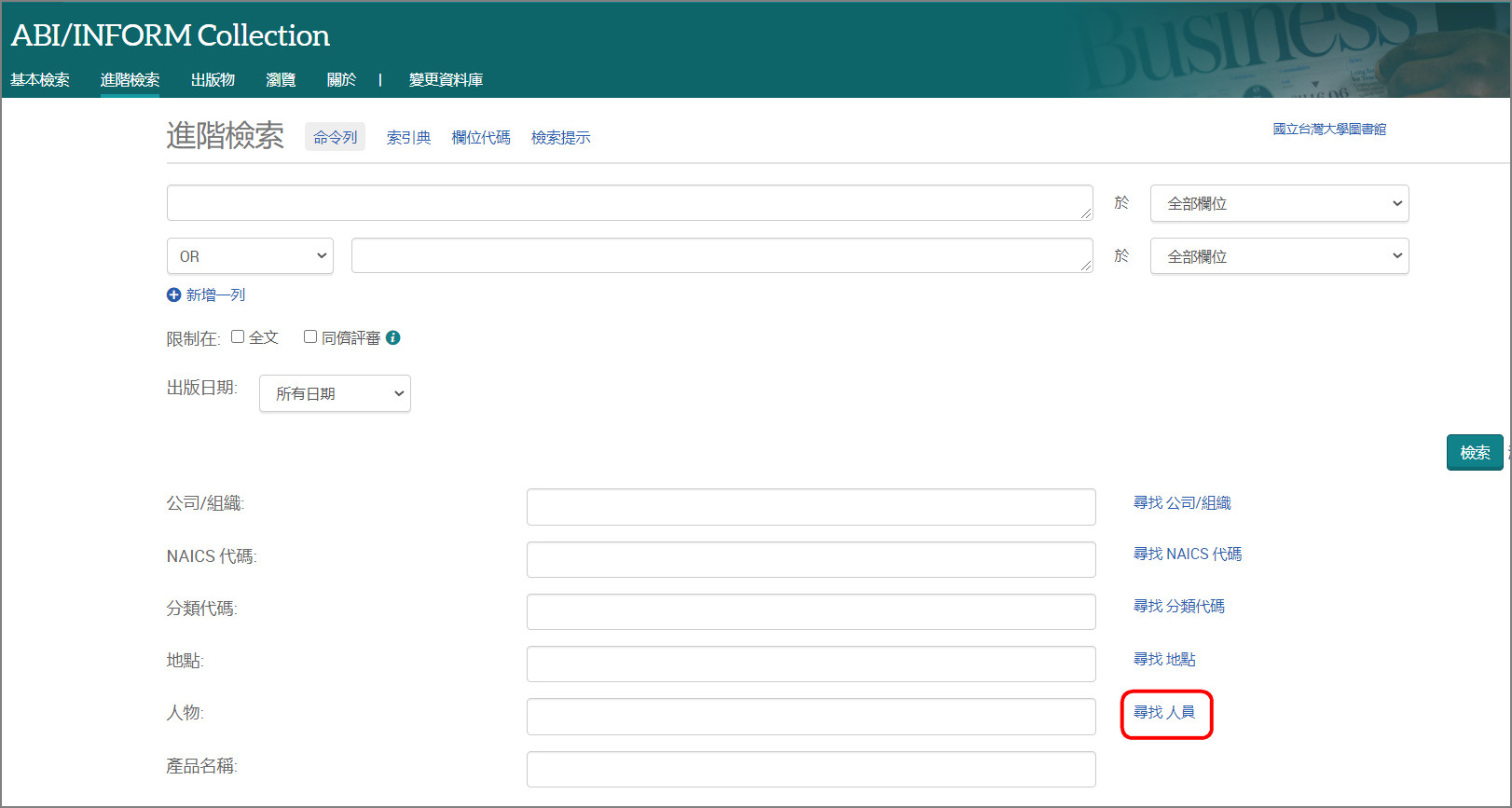Focus the 產品名稱 input field
This screenshot has width=1512, height=808.
(811, 769)
